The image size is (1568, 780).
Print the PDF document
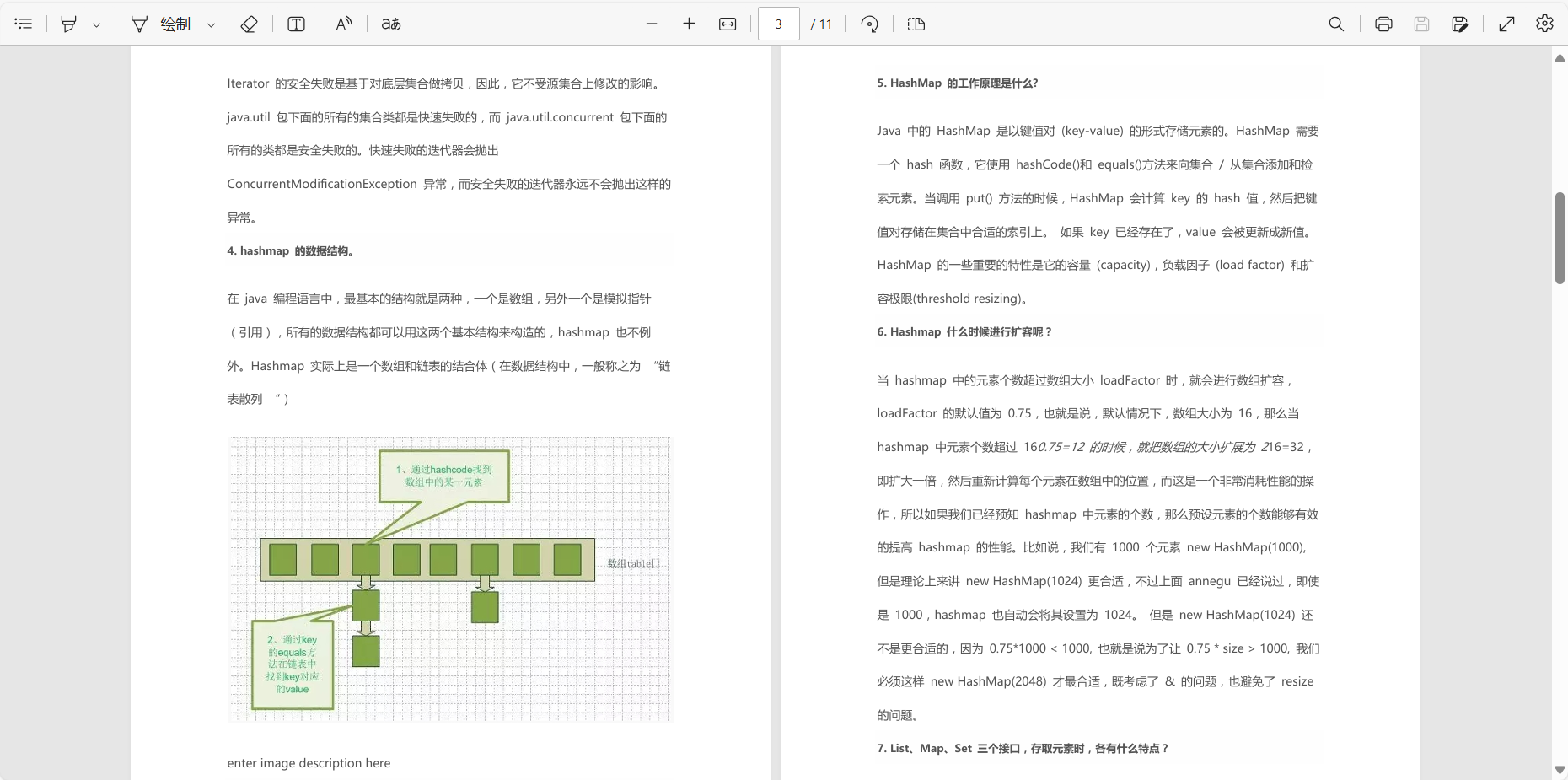coord(1383,24)
